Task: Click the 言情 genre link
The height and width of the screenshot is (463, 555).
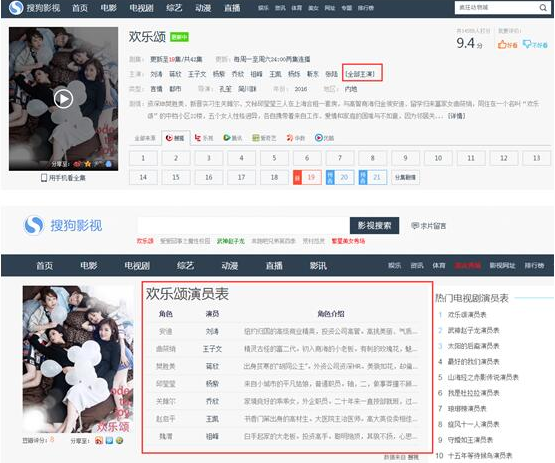Action: (156, 89)
